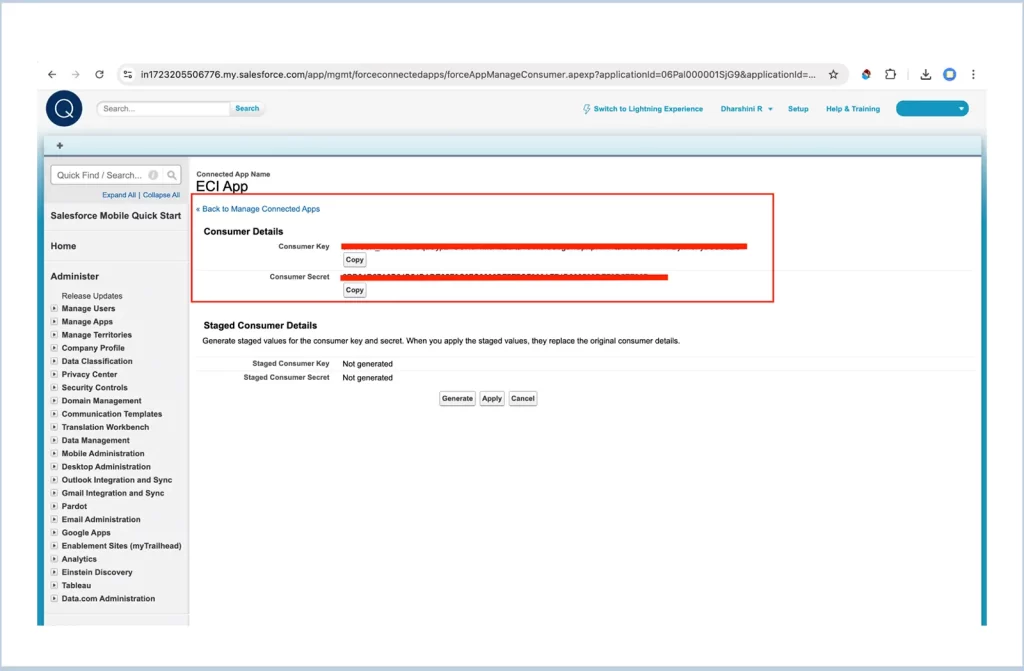Viewport: 1024px width, 671px height.
Task: Copy the Consumer Secret
Action: click(x=355, y=290)
